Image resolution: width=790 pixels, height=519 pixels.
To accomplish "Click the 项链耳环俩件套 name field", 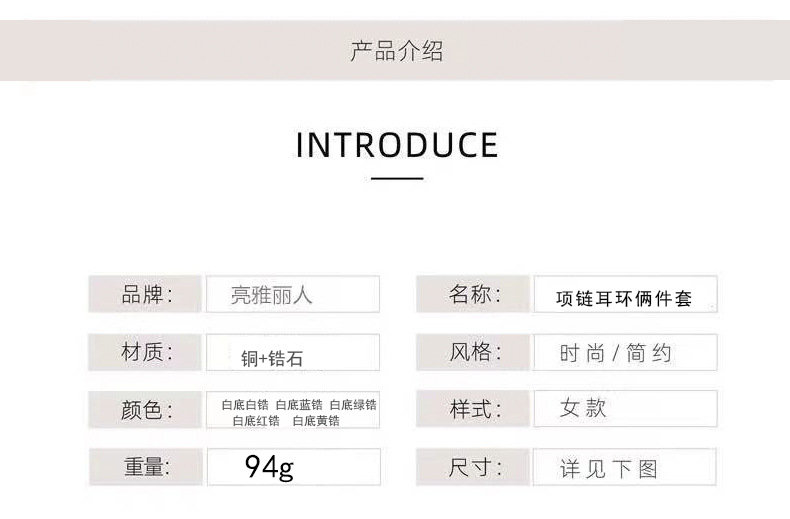I will coord(625,298).
